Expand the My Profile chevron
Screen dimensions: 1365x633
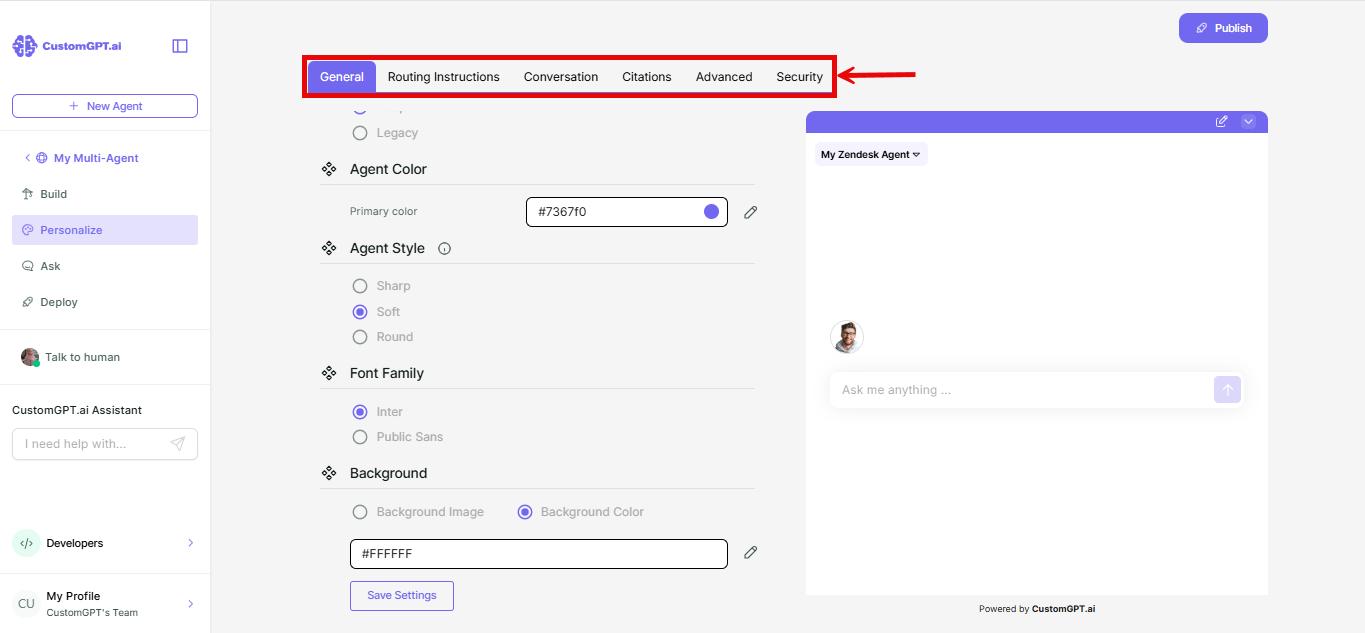190,604
